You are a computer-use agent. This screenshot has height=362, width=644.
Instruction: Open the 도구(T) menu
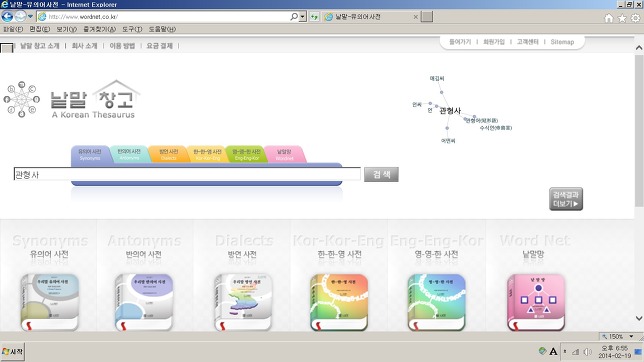(x=132, y=29)
